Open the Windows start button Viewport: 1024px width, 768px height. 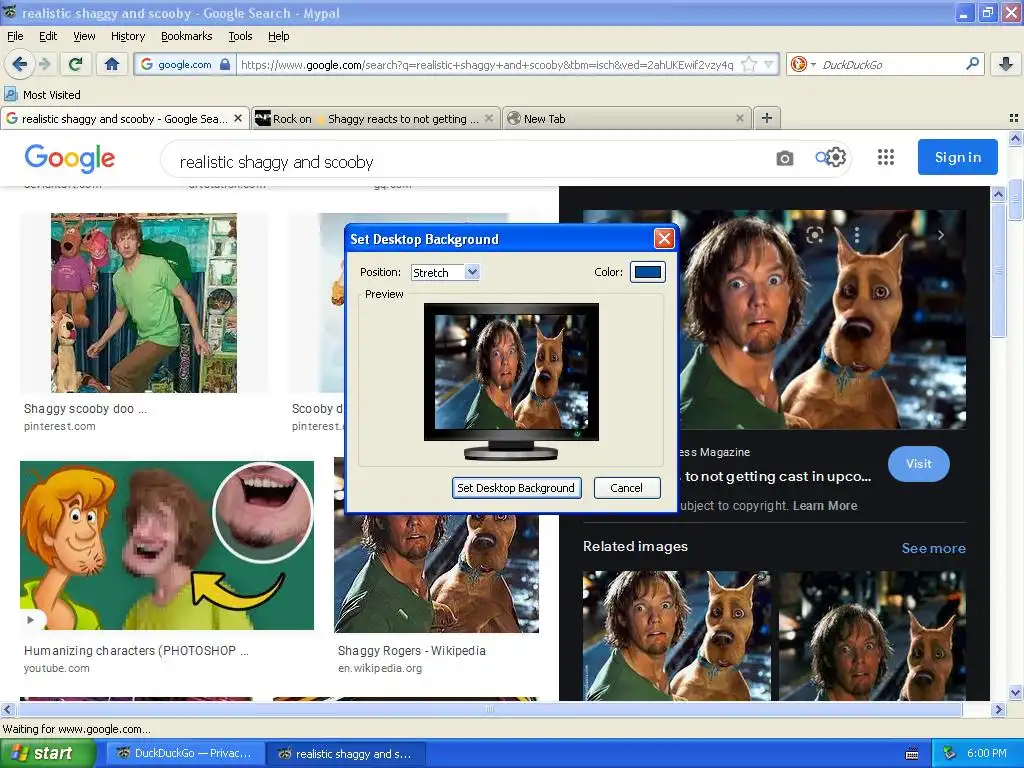point(47,753)
